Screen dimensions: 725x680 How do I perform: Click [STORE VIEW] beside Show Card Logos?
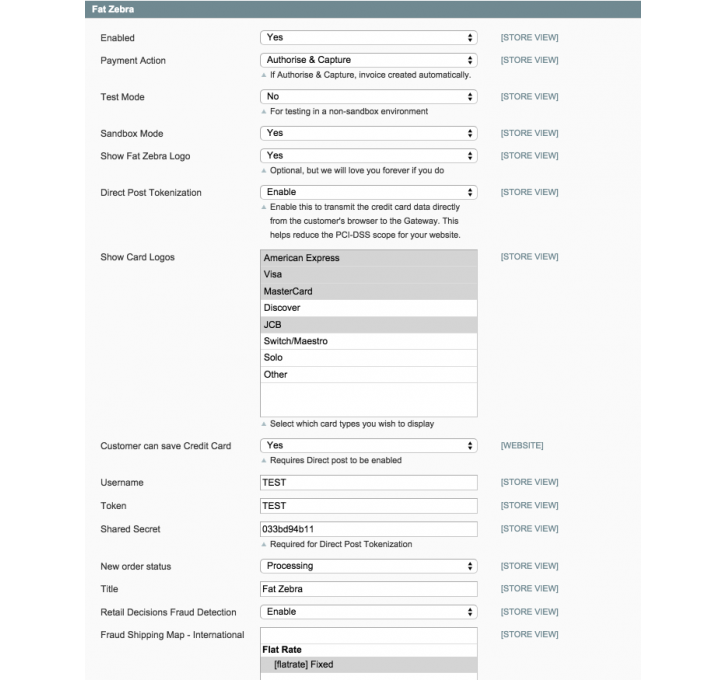click(x=529, y=257)
